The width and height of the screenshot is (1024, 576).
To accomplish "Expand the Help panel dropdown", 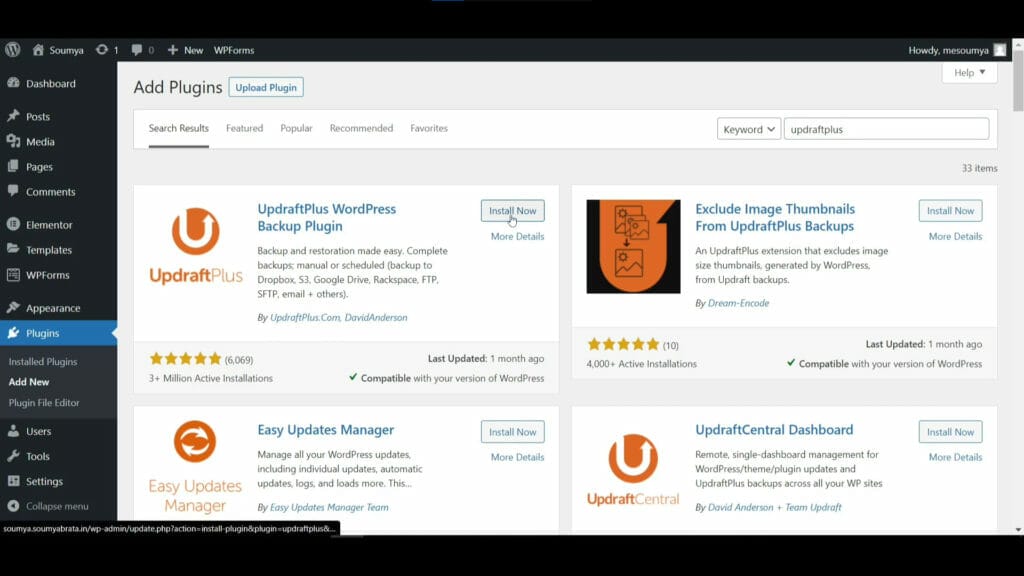I will point(969,72).
